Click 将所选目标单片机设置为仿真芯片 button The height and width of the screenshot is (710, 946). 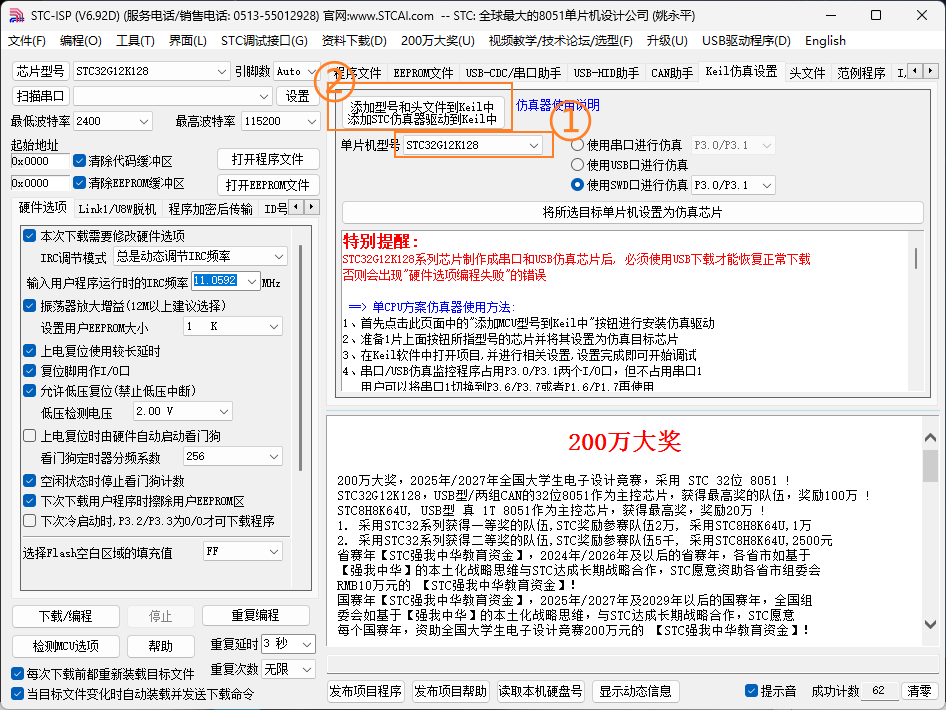632,212
